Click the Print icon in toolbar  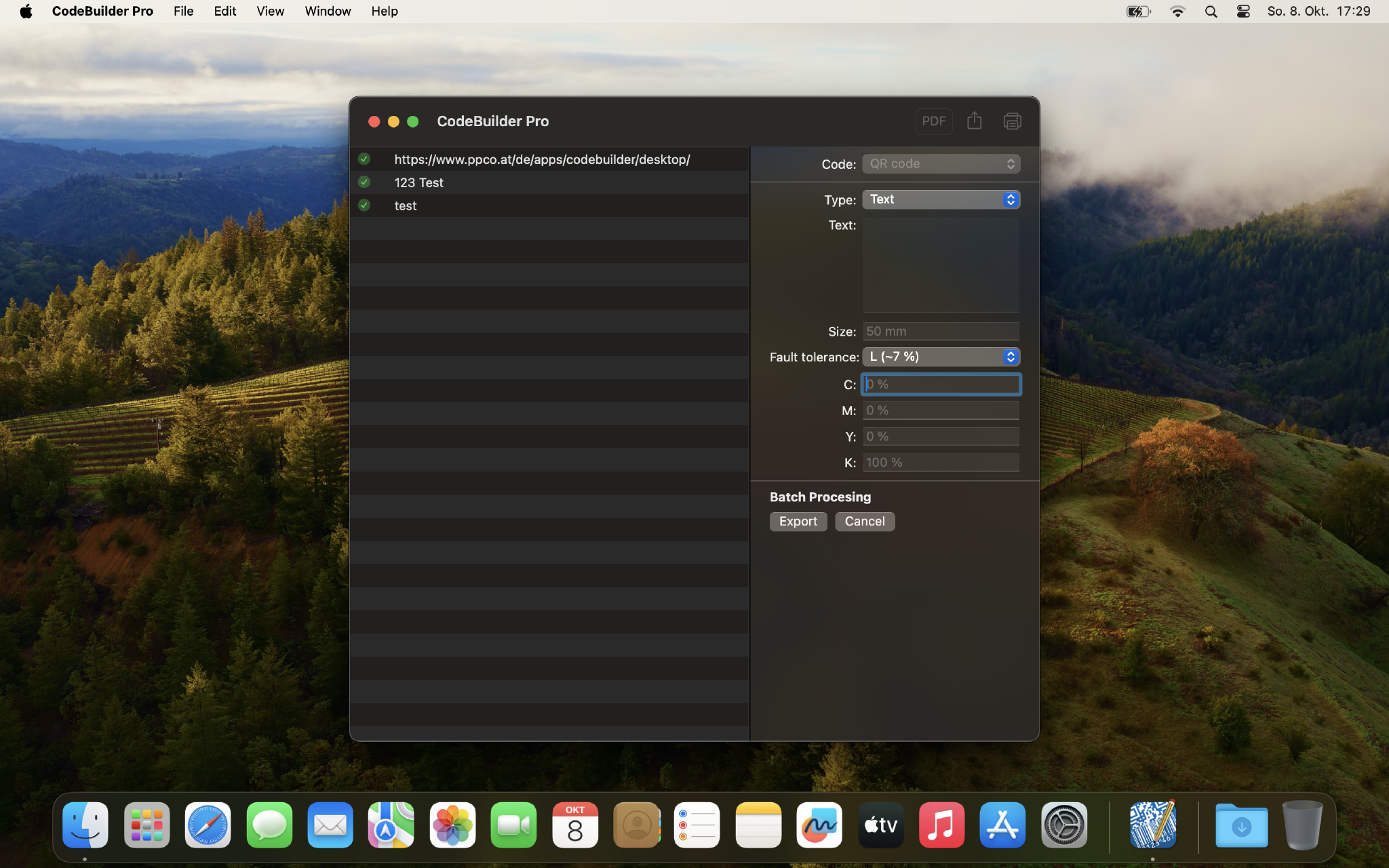[x=1012, y=121]
